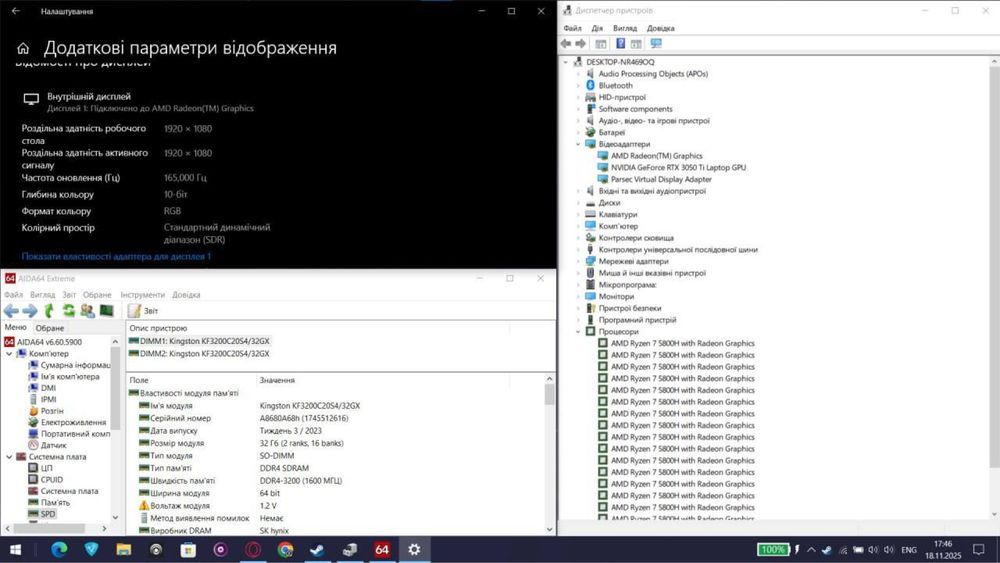Click the Device Manager forward arrow
Screen dimensions: 1000x563
pos(580,43)
